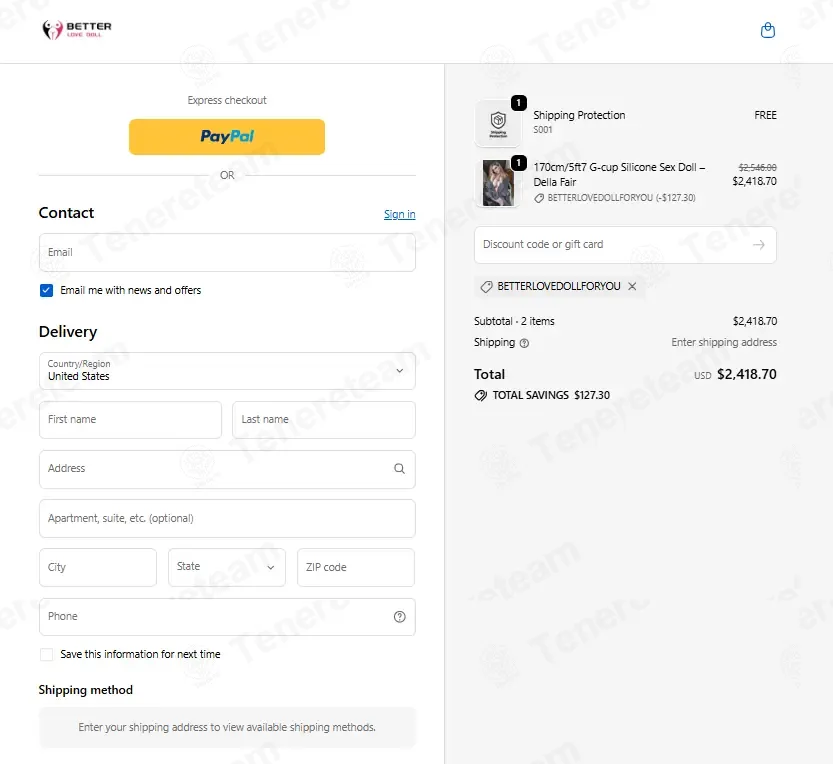
Task: Click the Better Love Doll logo
Action: pyautogui.click(x=77, y=30)
